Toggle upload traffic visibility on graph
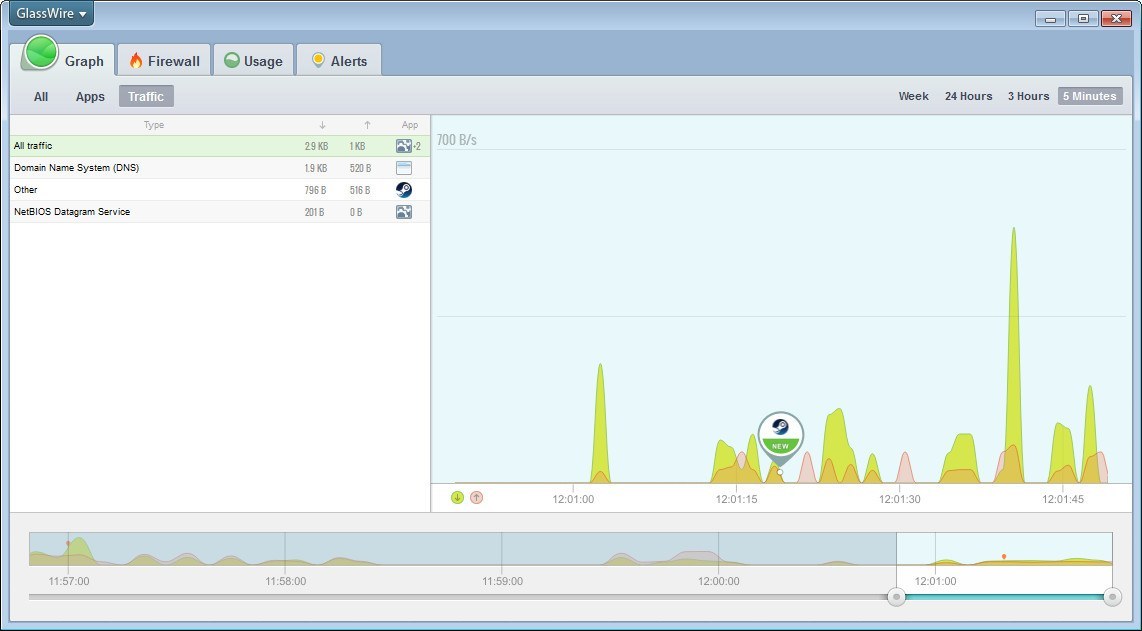 (474, 495)
